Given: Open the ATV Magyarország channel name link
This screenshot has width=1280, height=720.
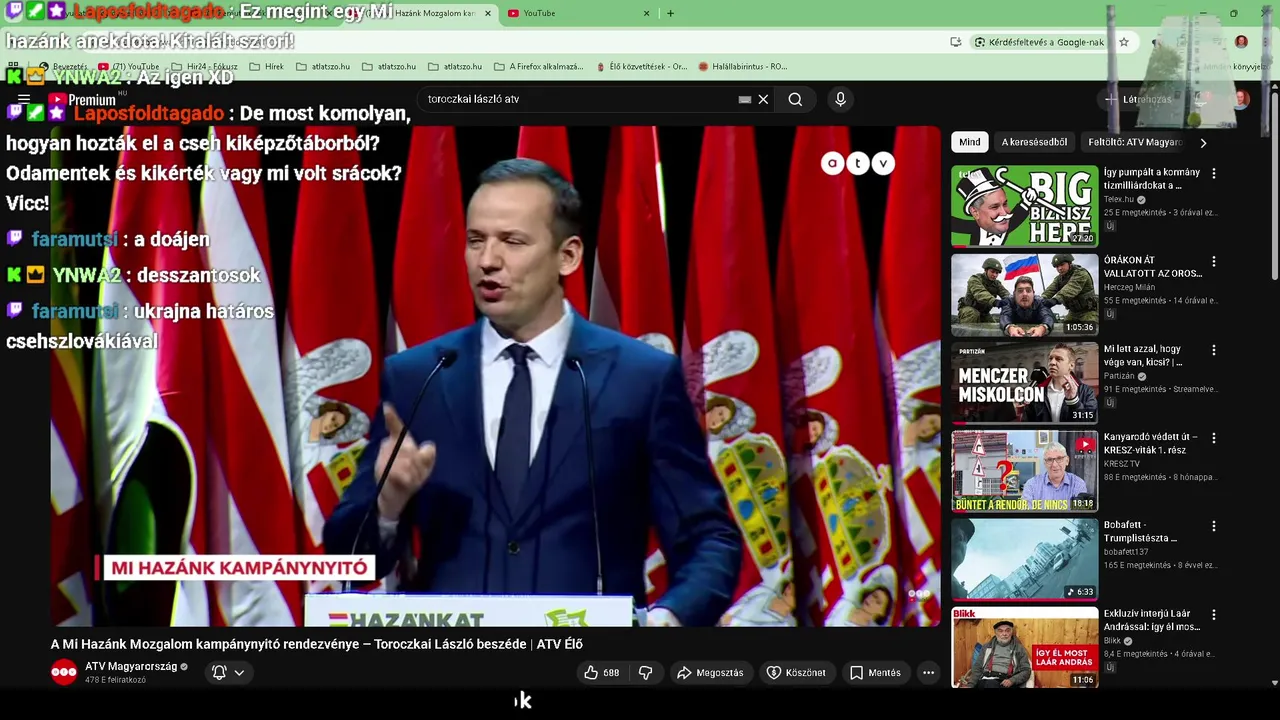Looking at the screenshot, I should point(131,666).
